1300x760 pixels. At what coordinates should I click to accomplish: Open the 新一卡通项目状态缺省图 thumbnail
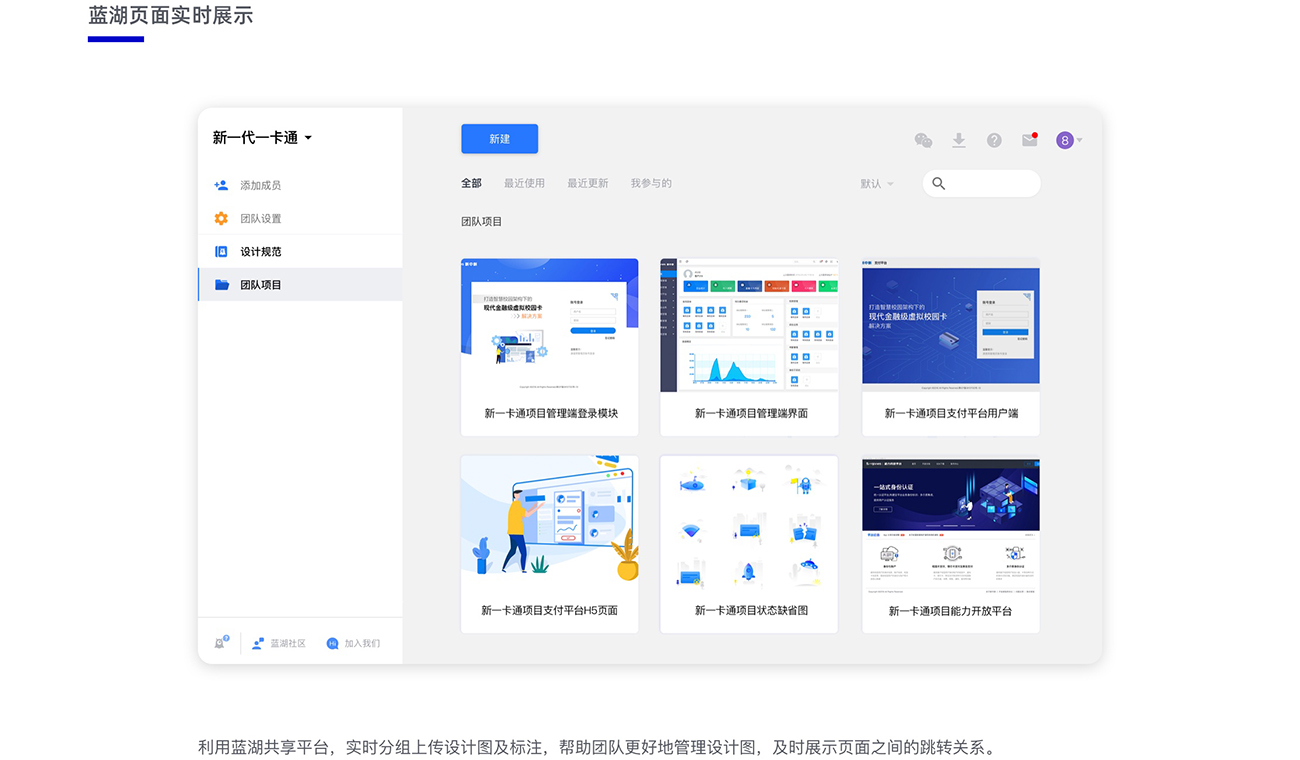[749, 523]
